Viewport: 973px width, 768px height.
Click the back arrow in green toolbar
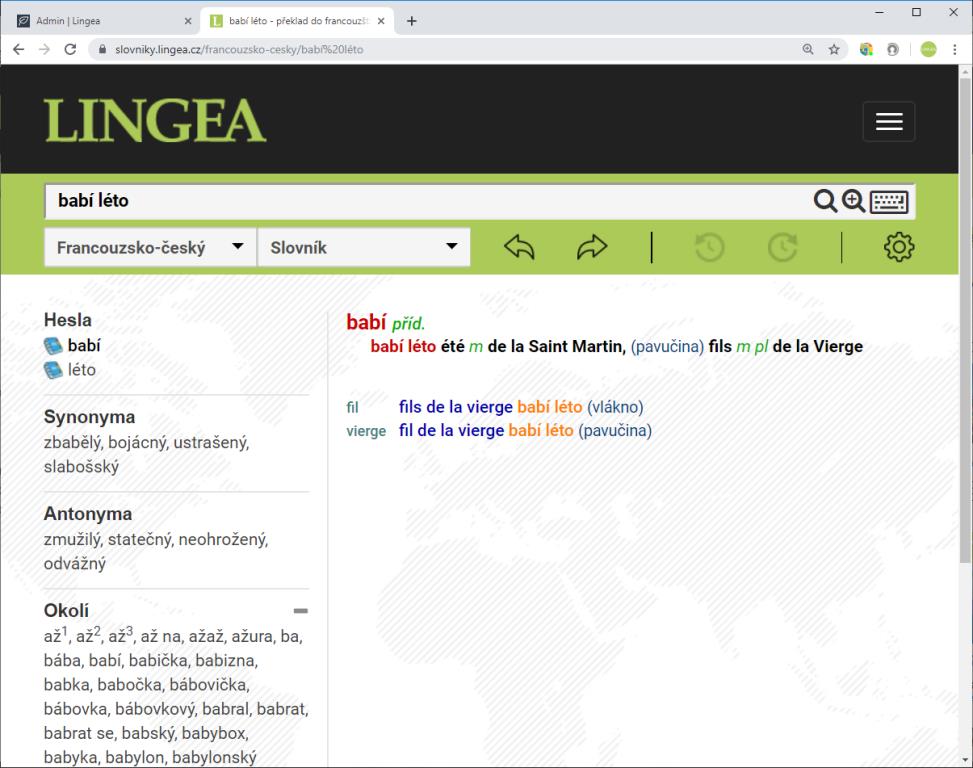pyautogui.click(x=519, y=247)
